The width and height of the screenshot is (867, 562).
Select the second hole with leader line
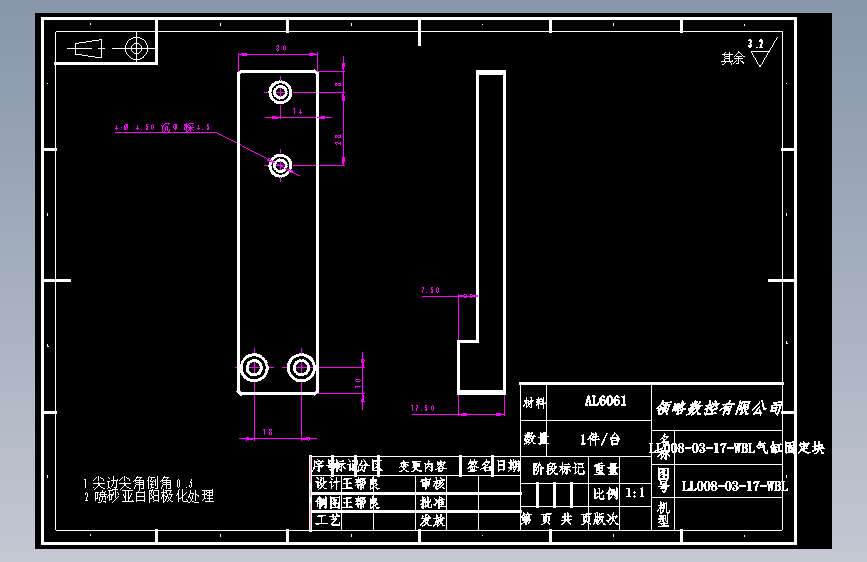[280, 165]
